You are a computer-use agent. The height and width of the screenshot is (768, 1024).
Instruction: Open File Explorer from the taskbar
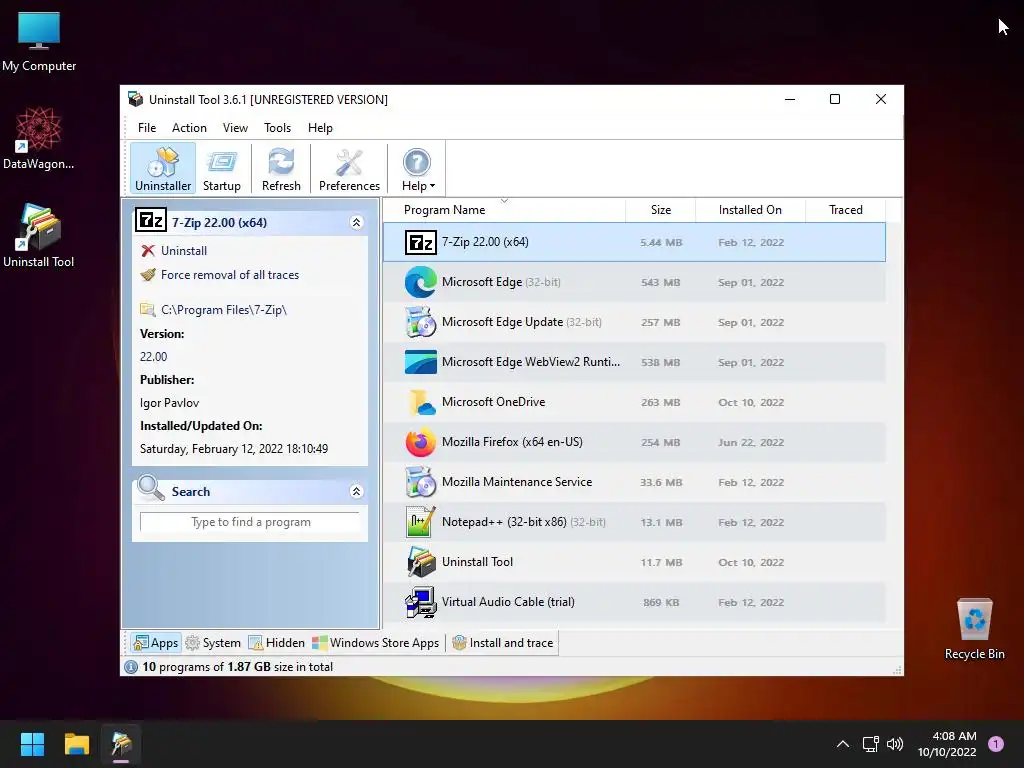point(76,744)
